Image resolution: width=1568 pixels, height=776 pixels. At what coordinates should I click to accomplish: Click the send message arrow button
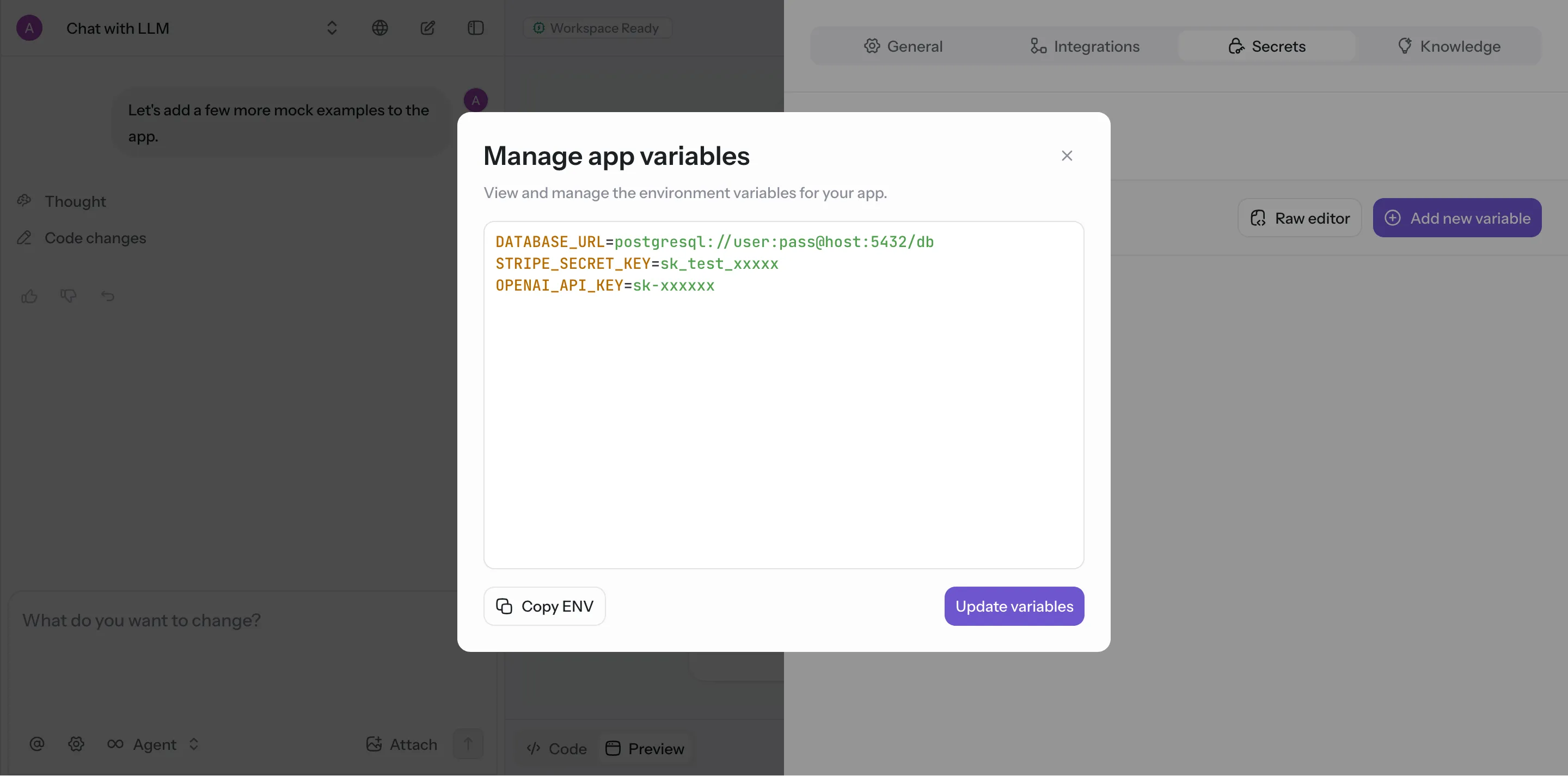pos(468,744)
